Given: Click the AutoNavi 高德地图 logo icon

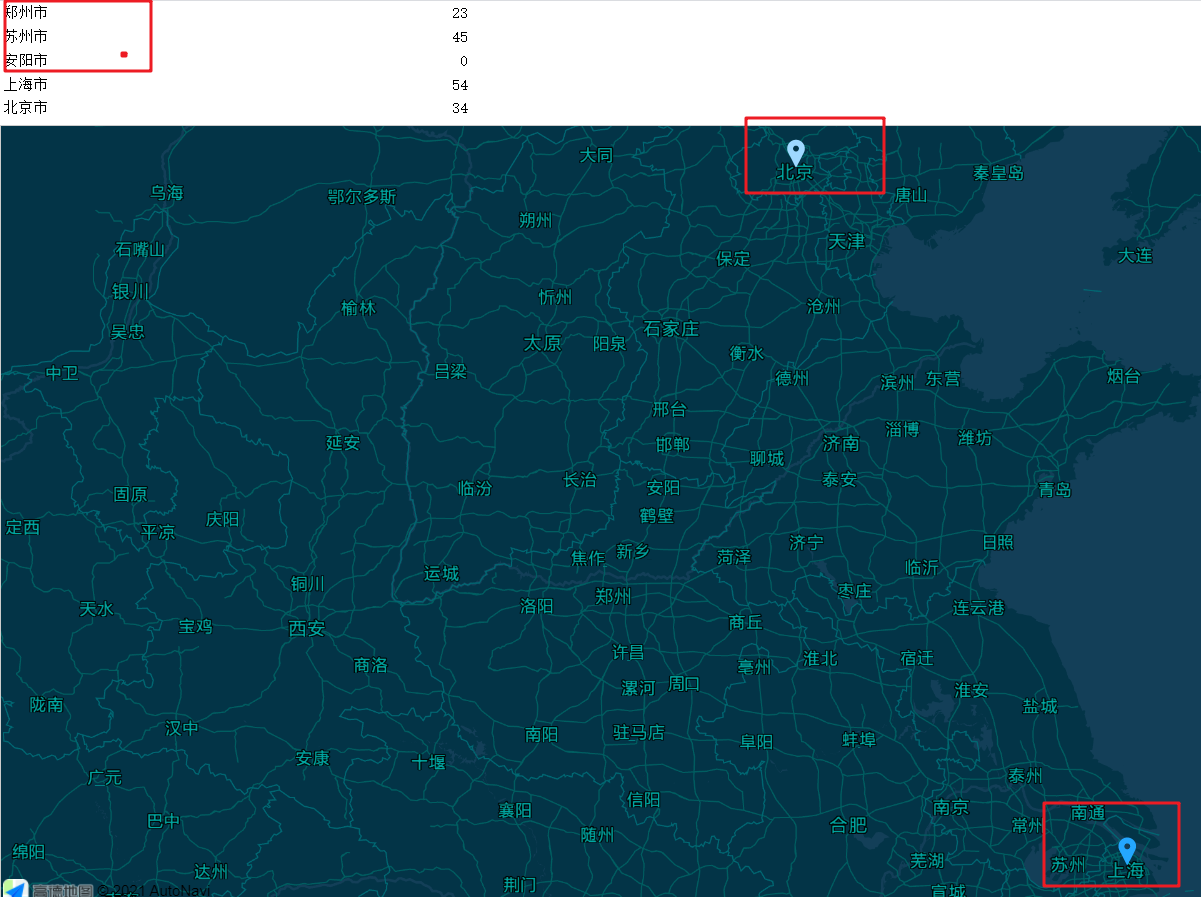Looking at the screenshot, I should click(15, 889).
